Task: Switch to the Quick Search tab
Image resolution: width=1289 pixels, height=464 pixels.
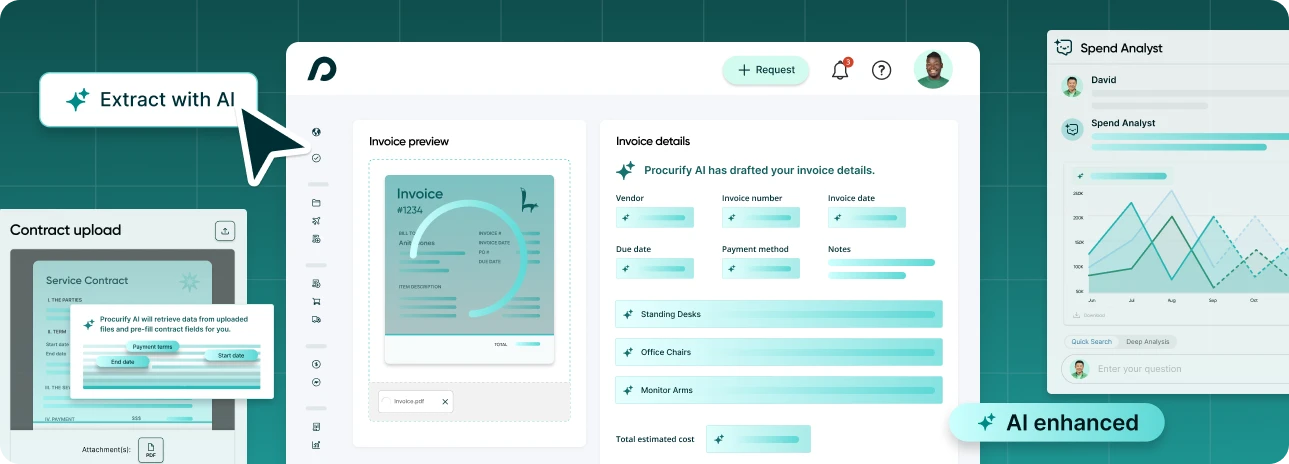Action: click(x=1091, y=342)
